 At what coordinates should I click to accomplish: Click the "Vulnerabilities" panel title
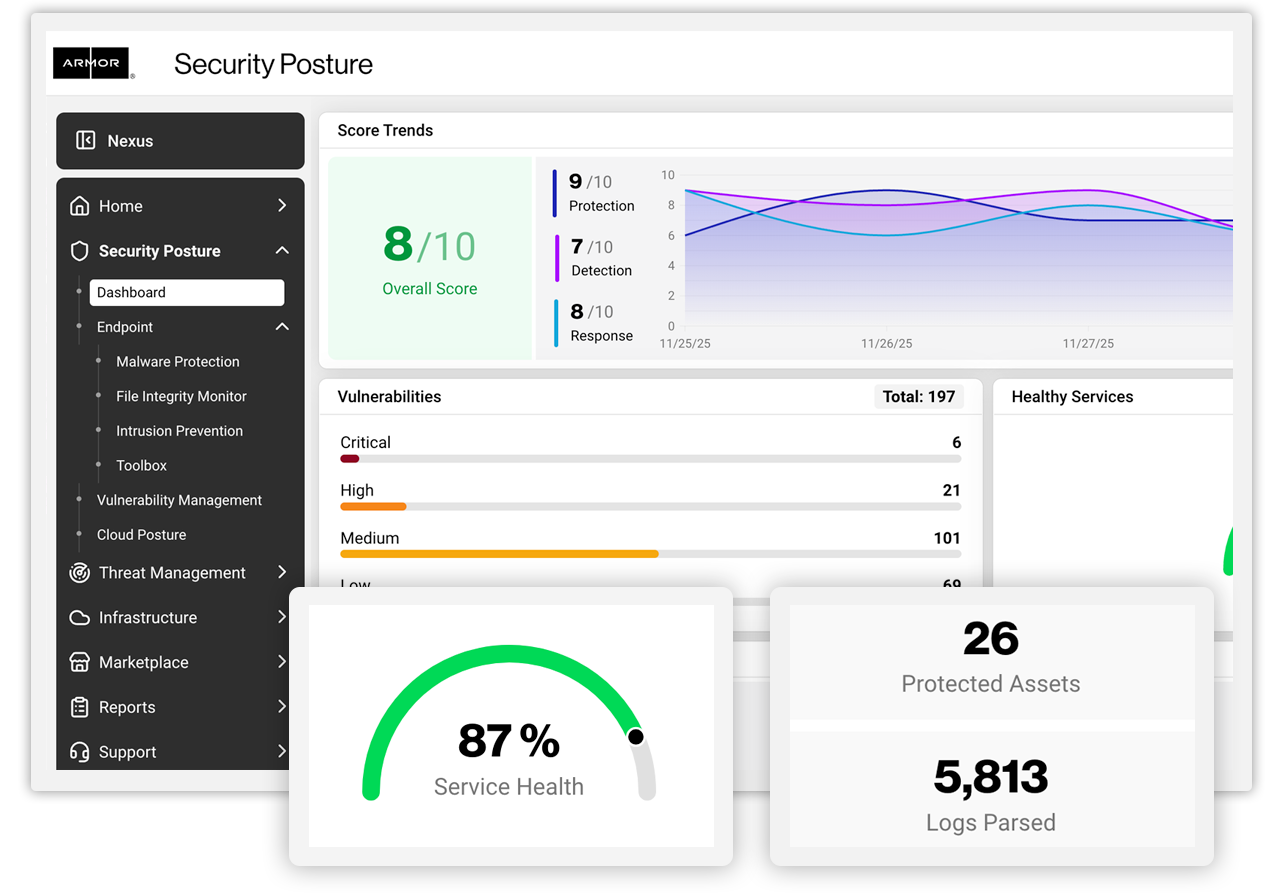[389, 397]
